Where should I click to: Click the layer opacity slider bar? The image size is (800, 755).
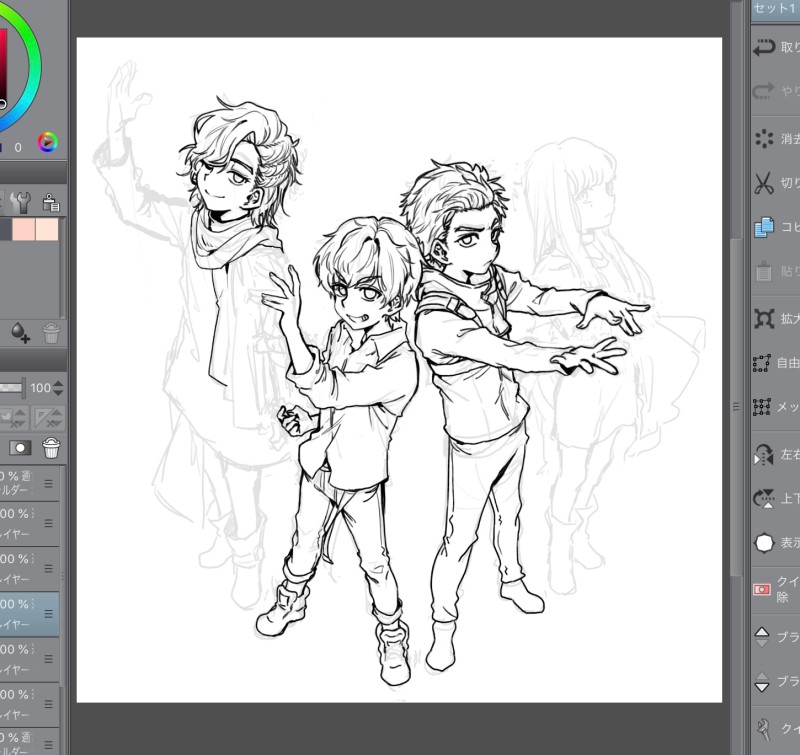point(11,388)
